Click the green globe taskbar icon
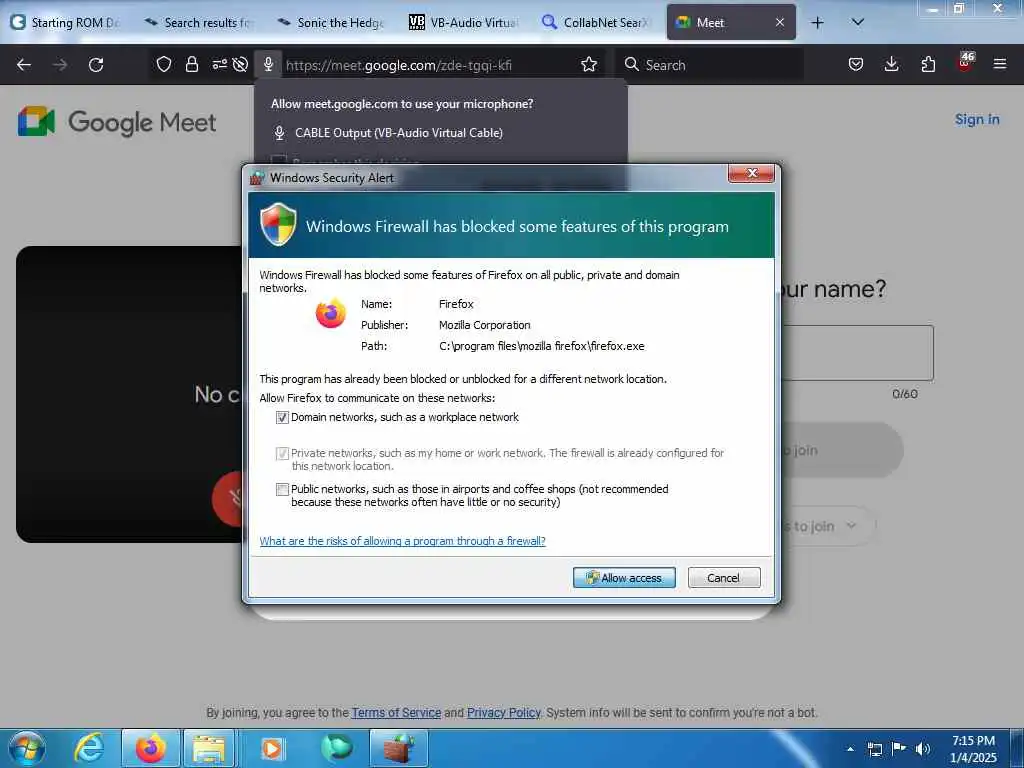This screenshot has height=768, width=1024. [x=336, y=748]
